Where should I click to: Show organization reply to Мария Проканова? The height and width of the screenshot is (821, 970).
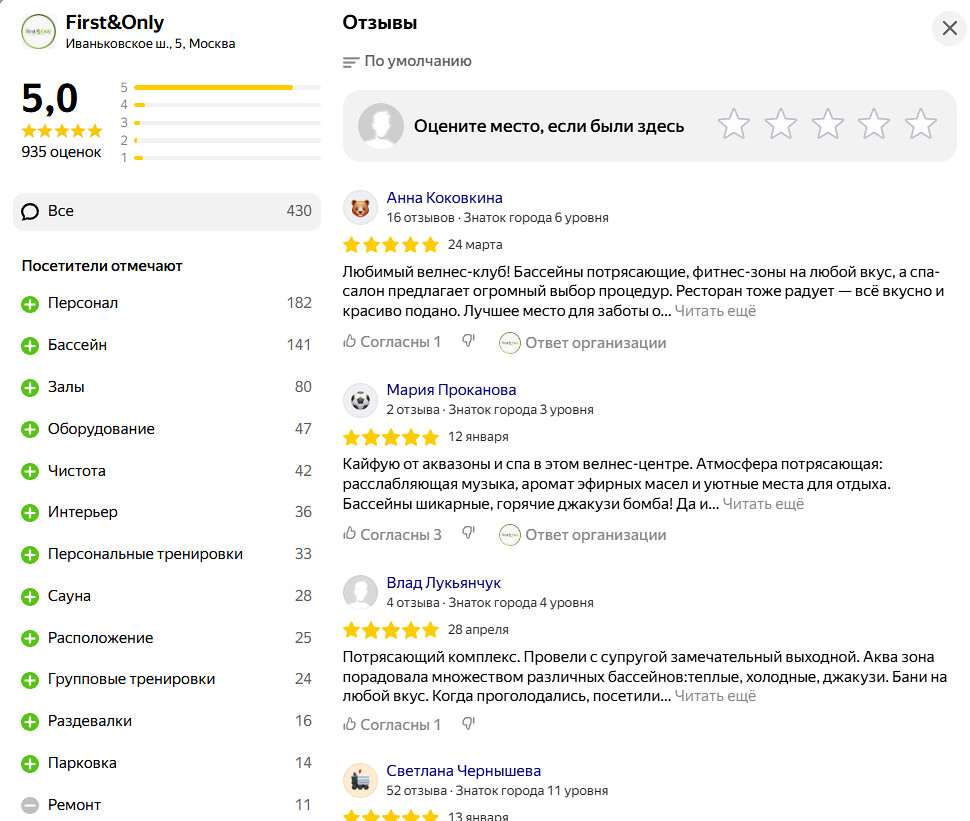[x=583, y=535]
